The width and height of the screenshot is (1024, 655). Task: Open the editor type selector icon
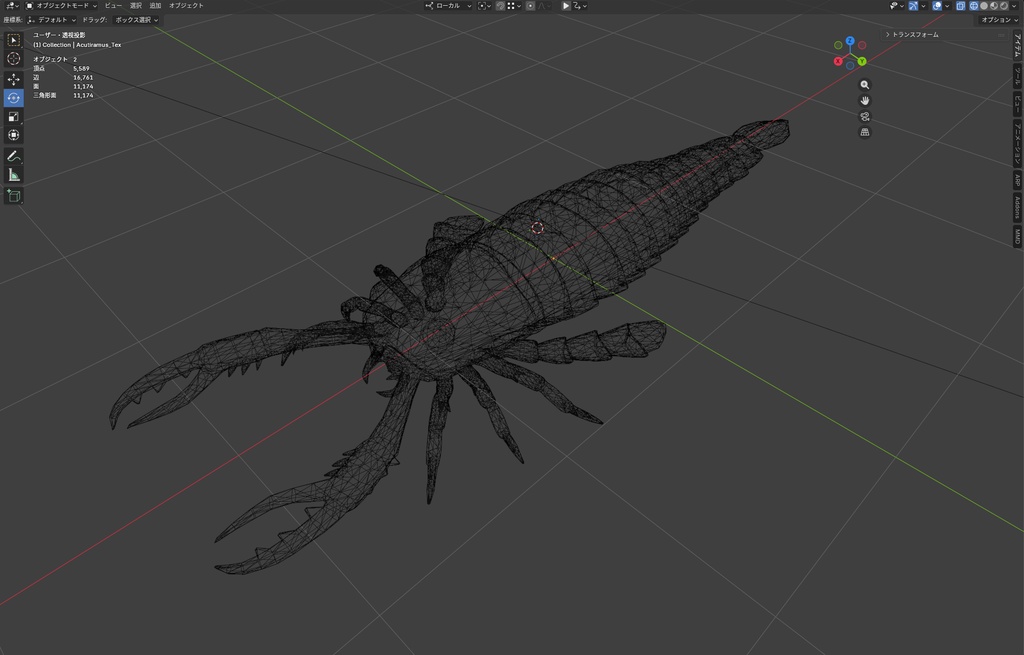point(11,5)
